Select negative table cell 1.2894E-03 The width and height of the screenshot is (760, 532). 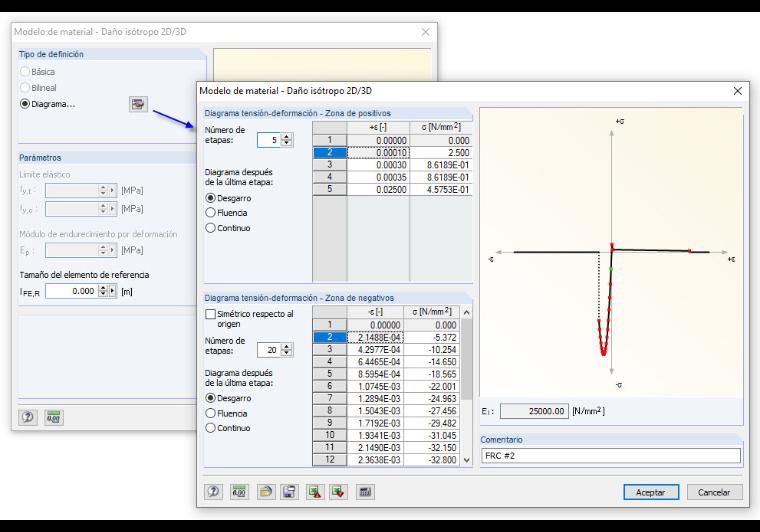pos(375,398)
